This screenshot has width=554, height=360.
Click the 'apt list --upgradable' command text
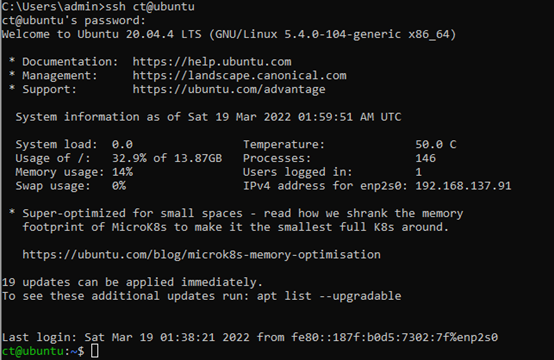[x=329, y=296]
